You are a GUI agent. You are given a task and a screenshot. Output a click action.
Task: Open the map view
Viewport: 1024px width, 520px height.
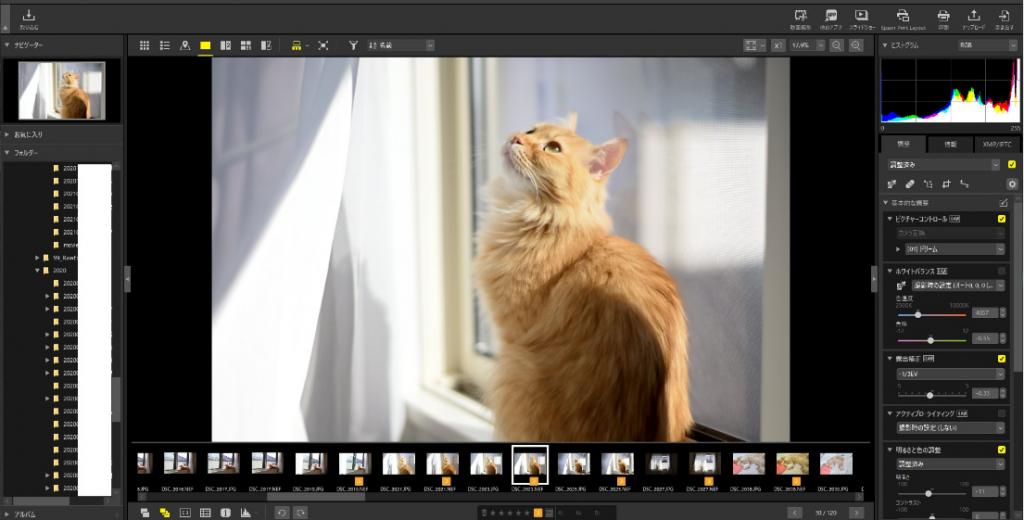(x=184, y=45)
